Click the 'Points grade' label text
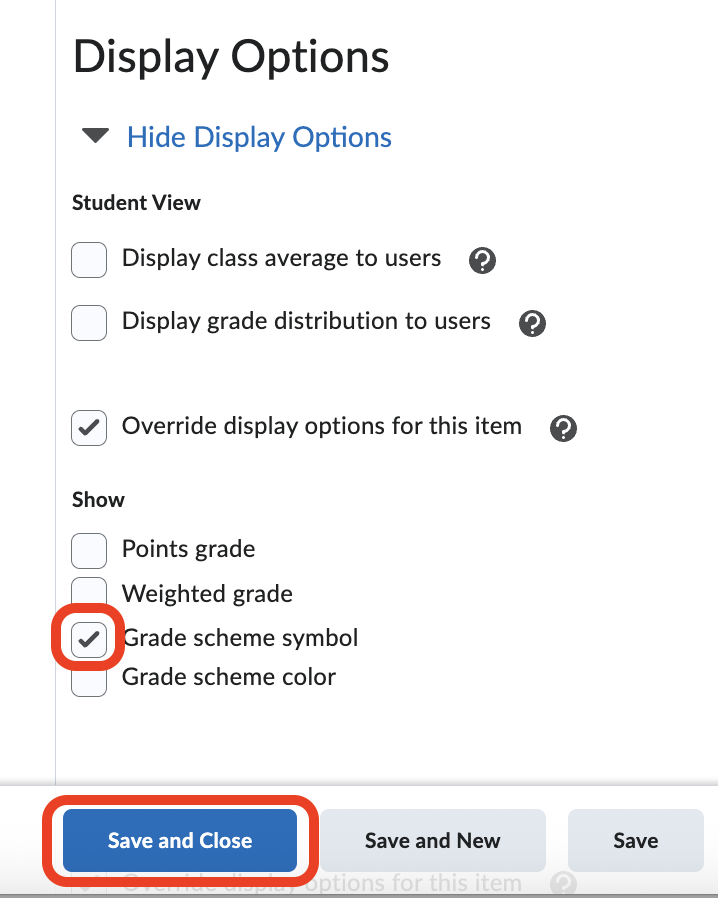The image size is (718, 898). tap(188, 549)
